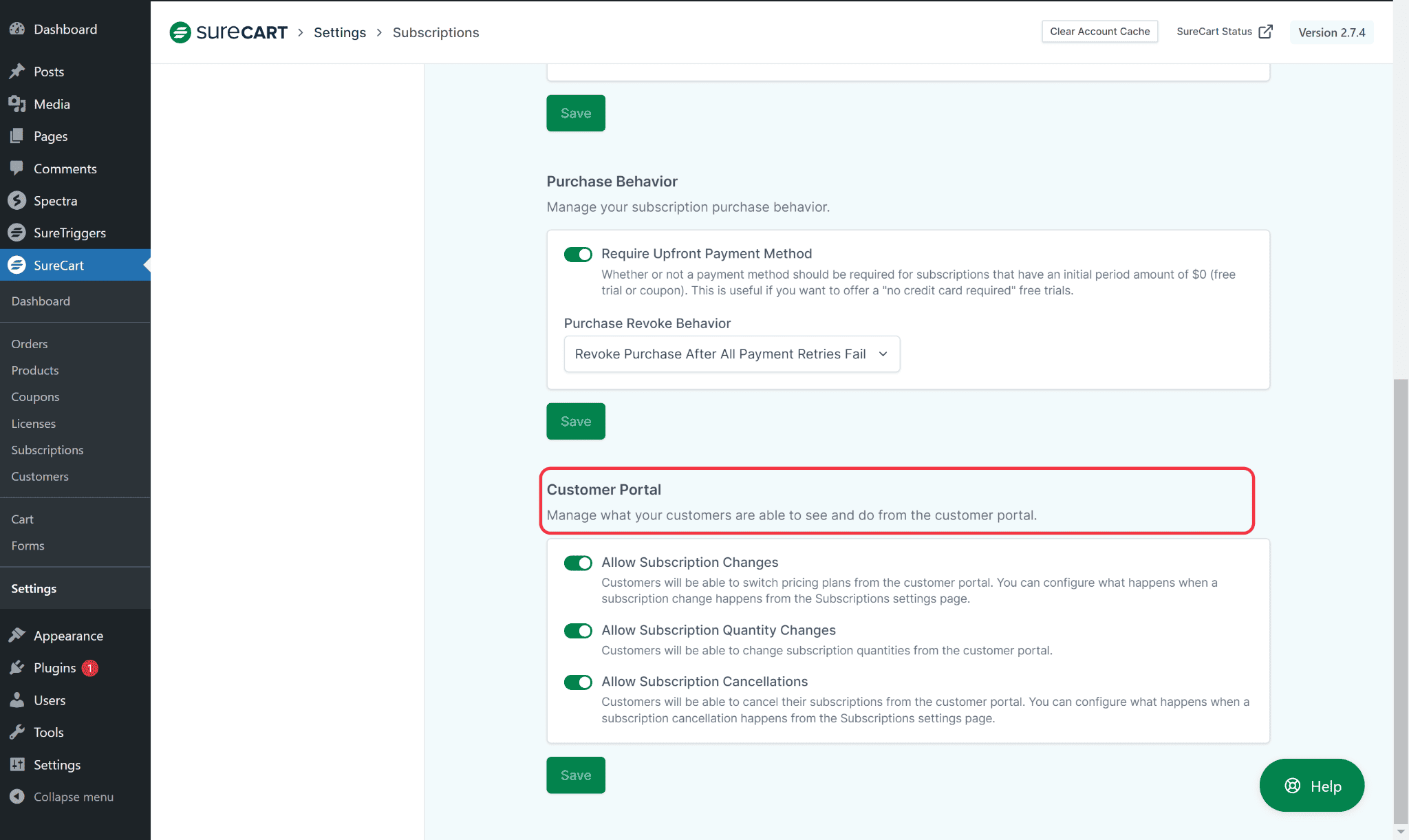Go to Coupons in the sidebar
The image size is (1409, 840).
[x=35, y=397]
